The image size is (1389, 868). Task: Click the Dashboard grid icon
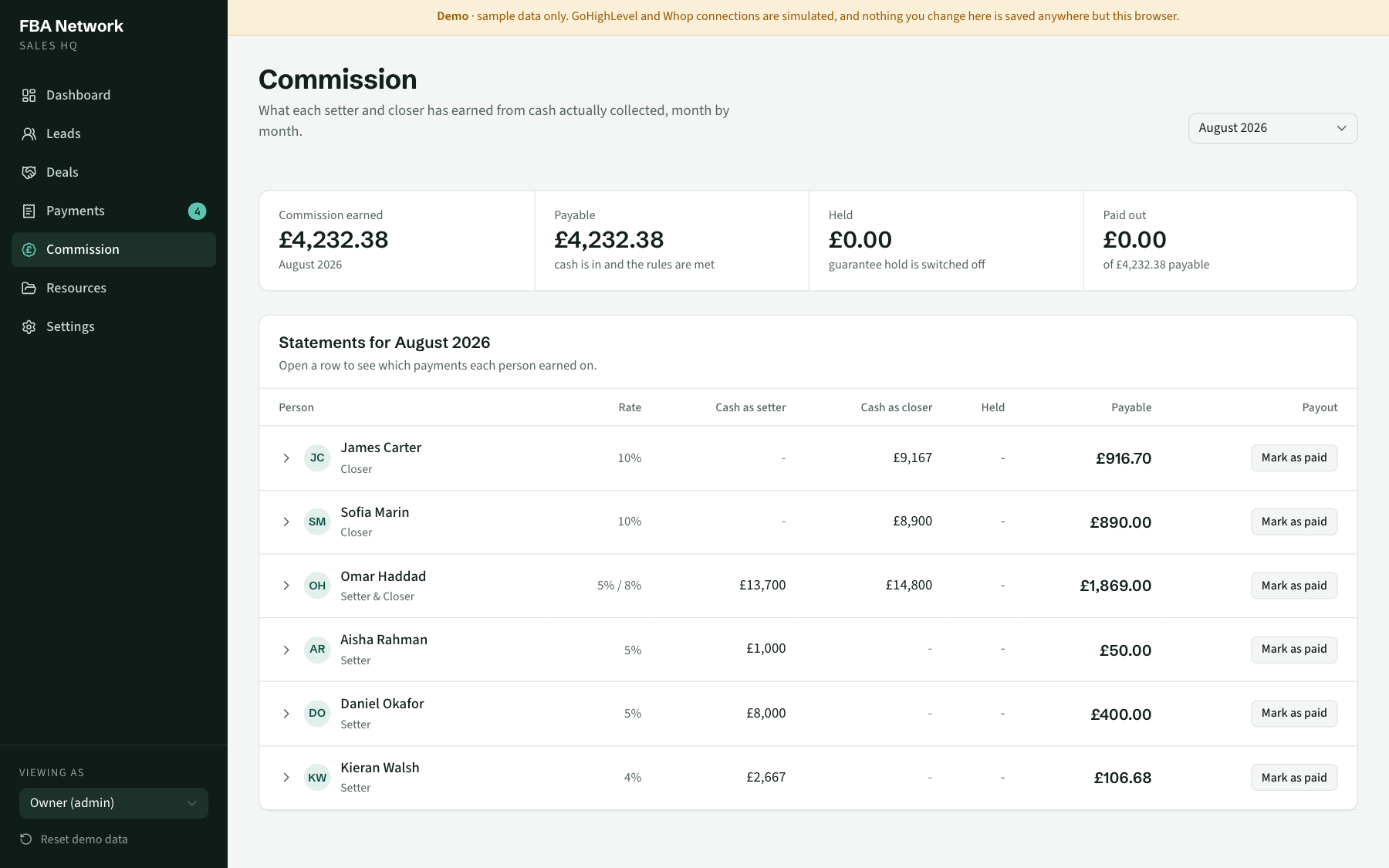coord(29,95)
